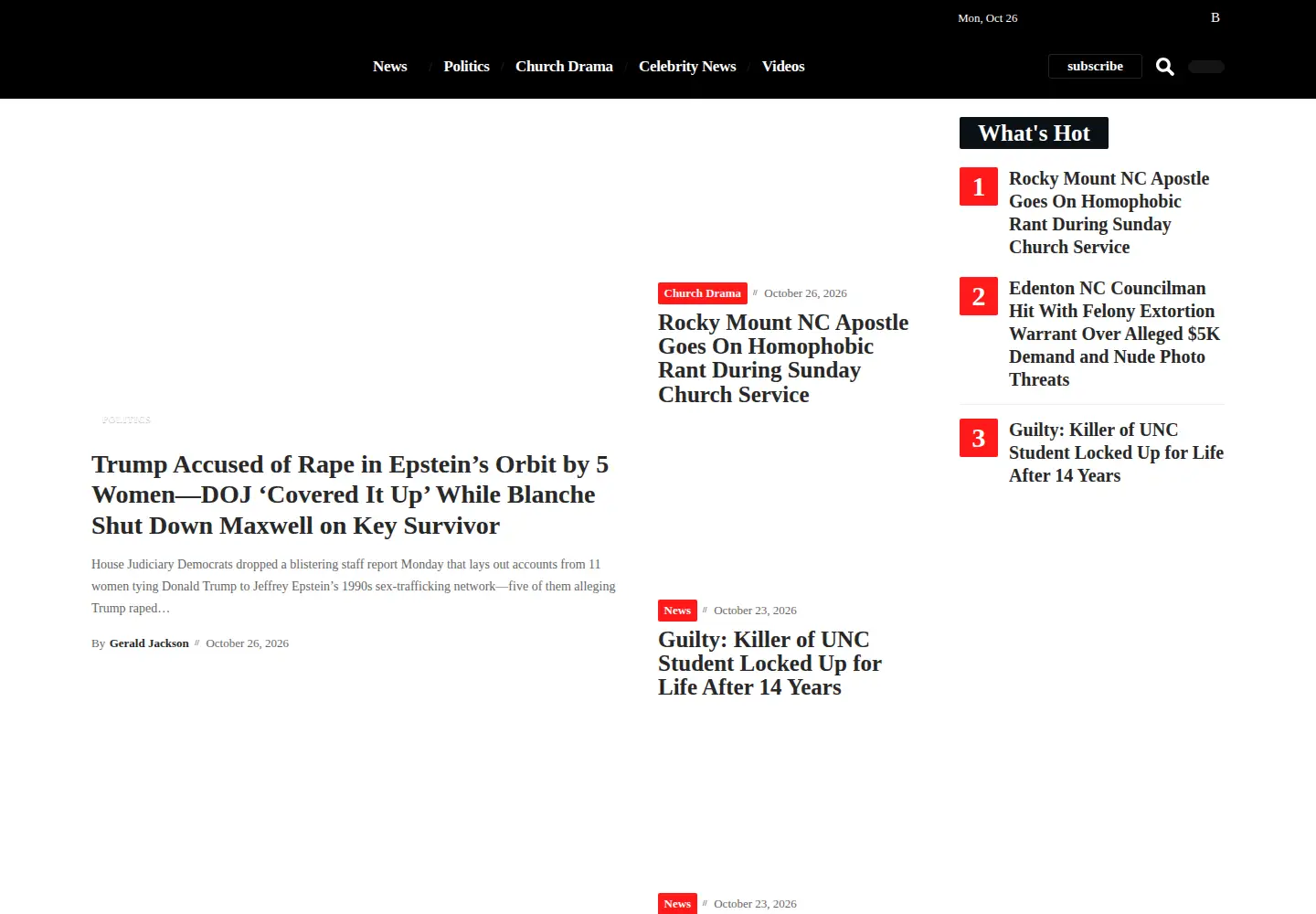Open What's Hot story: Guilty Killer of UNC Student
Screen dimensions: 1316x914
pyautogui.click(x=1116, y=452)
